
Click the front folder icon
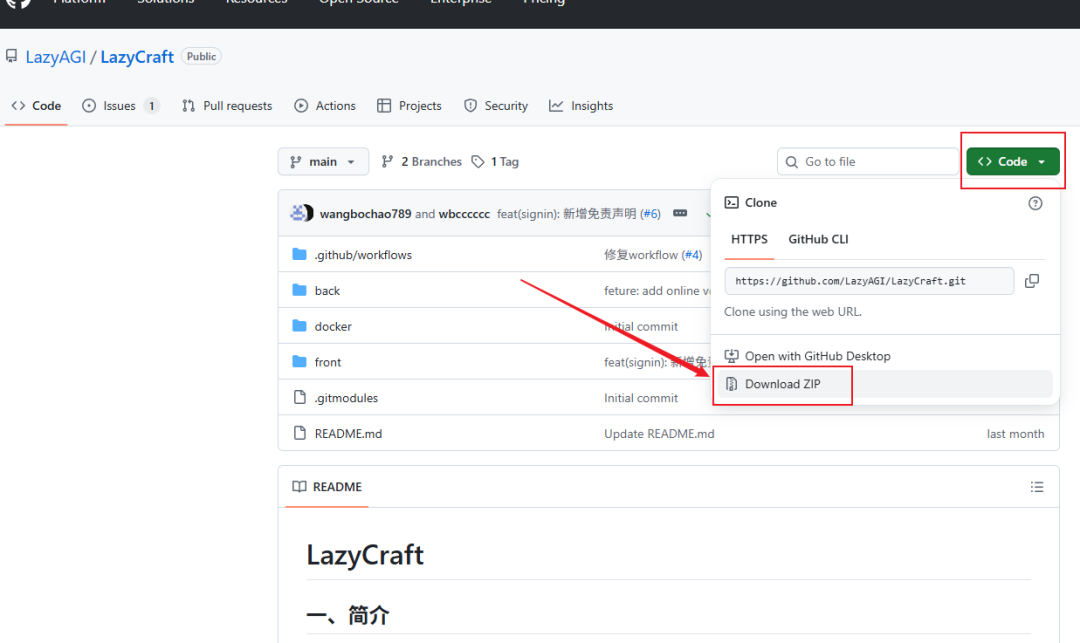point(299,361)
